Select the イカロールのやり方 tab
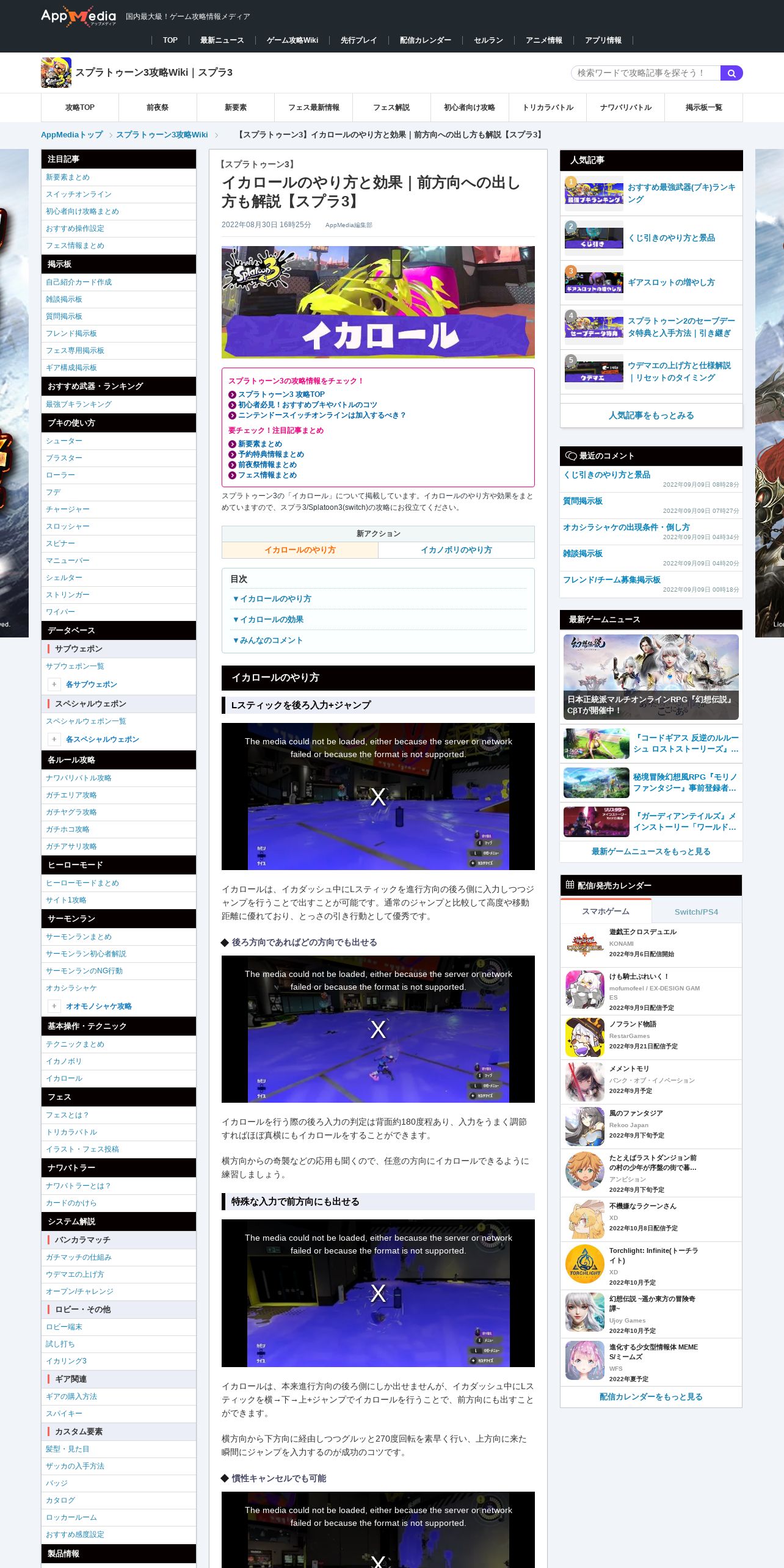This screenshot has height=1568, width=784. [300, 550]
